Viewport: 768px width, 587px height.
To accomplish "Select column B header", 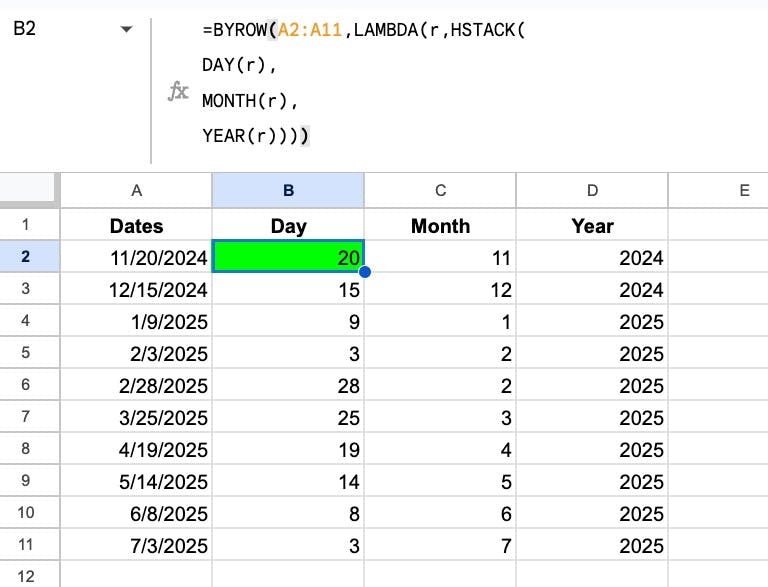I will point(288,191).
